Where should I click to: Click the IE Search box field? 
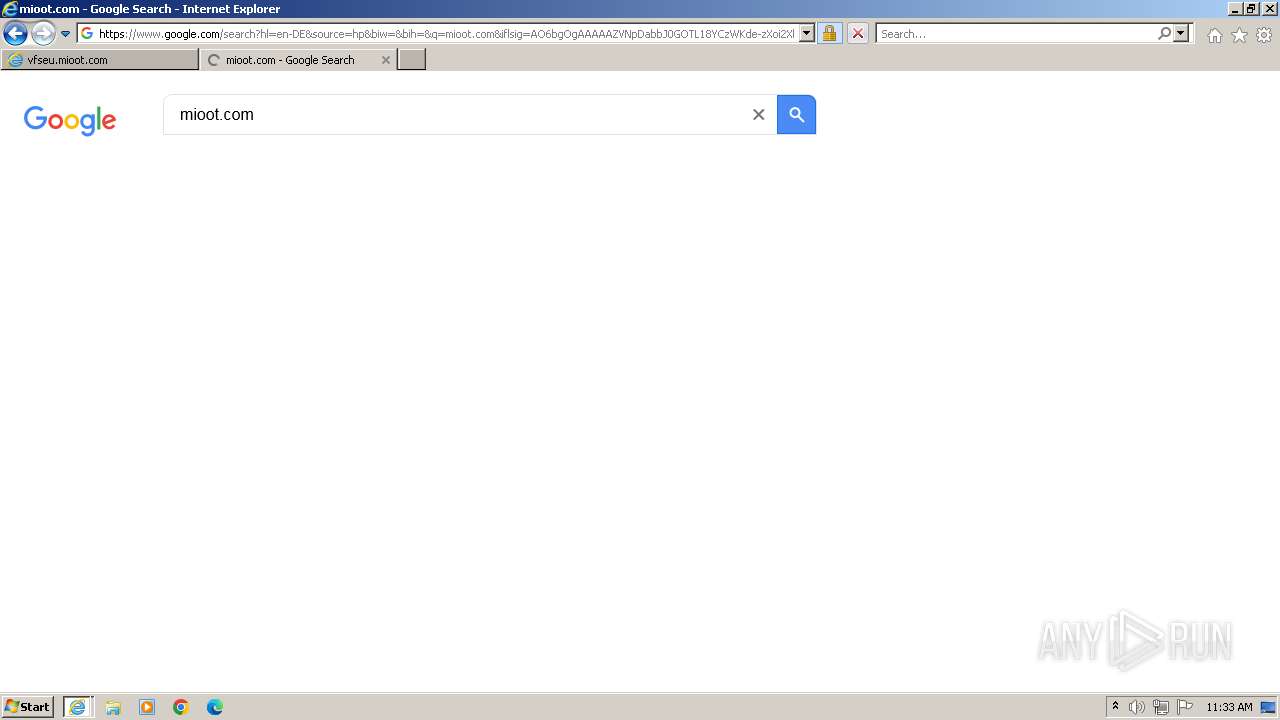(1016, 34)
